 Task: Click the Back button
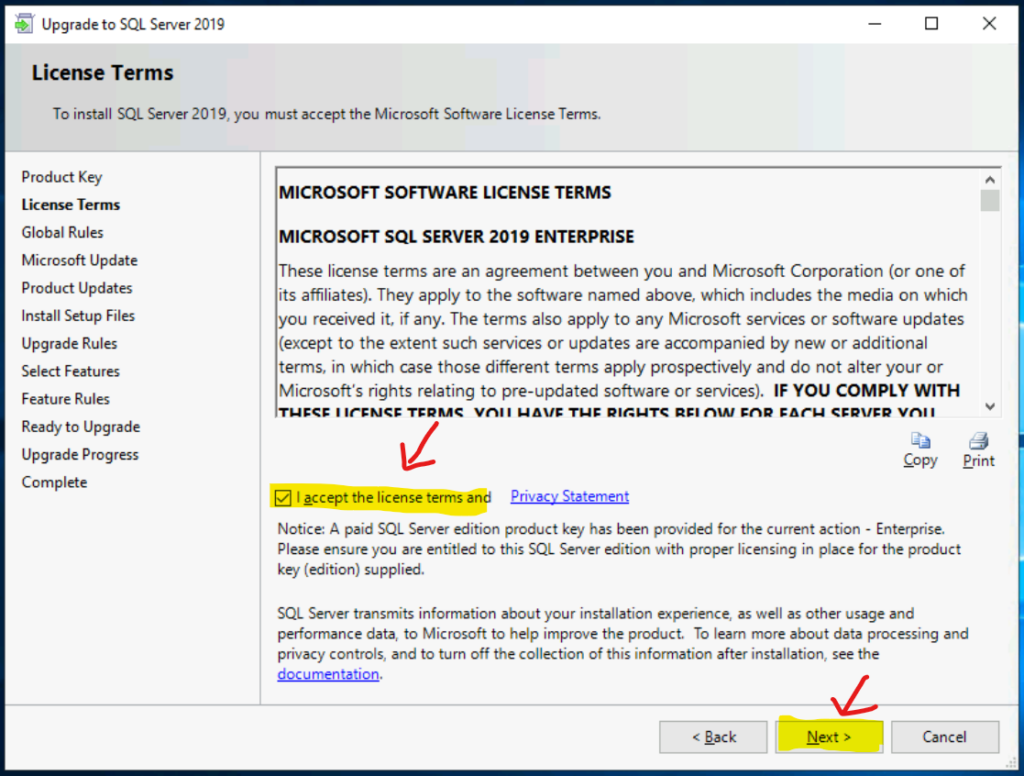713,737
